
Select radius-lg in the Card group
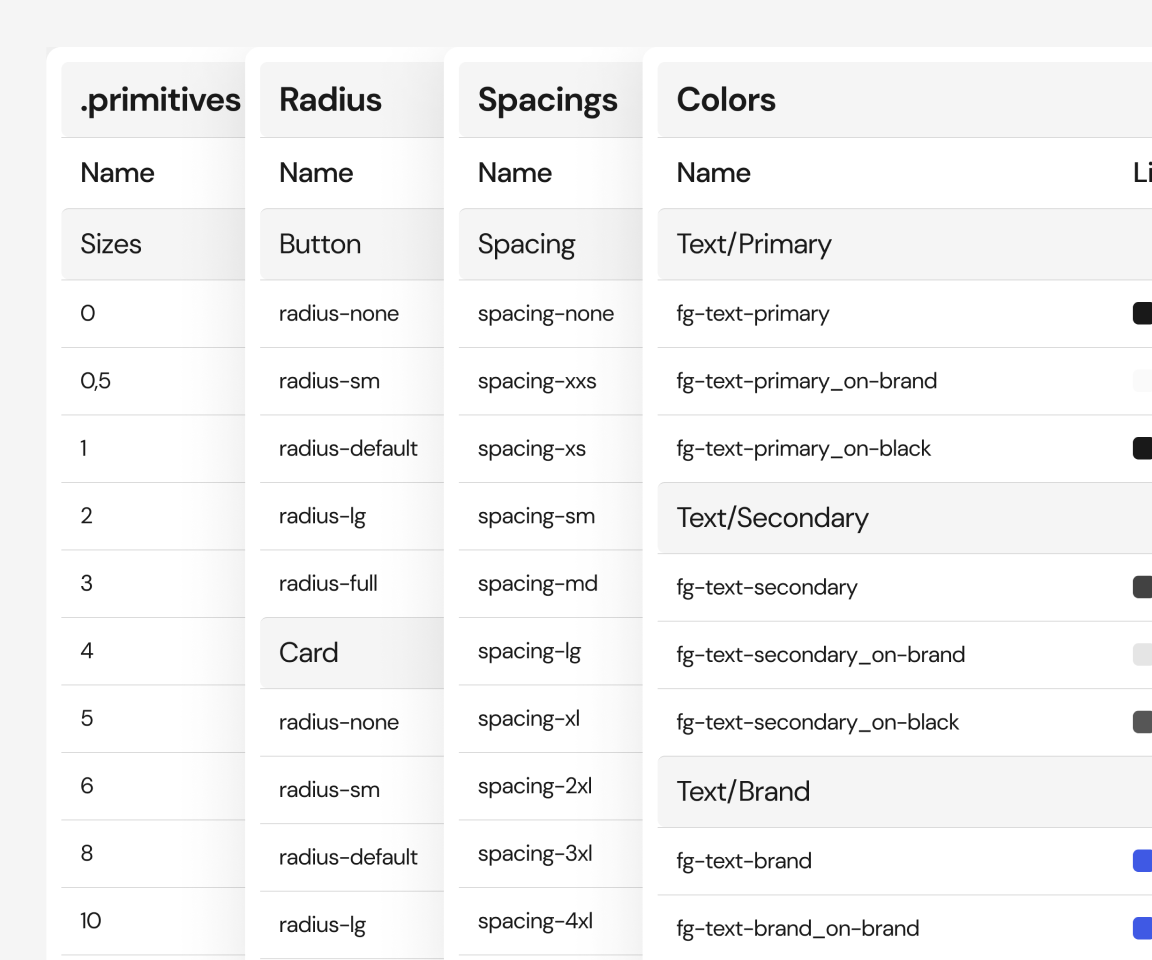click(352, 925)
